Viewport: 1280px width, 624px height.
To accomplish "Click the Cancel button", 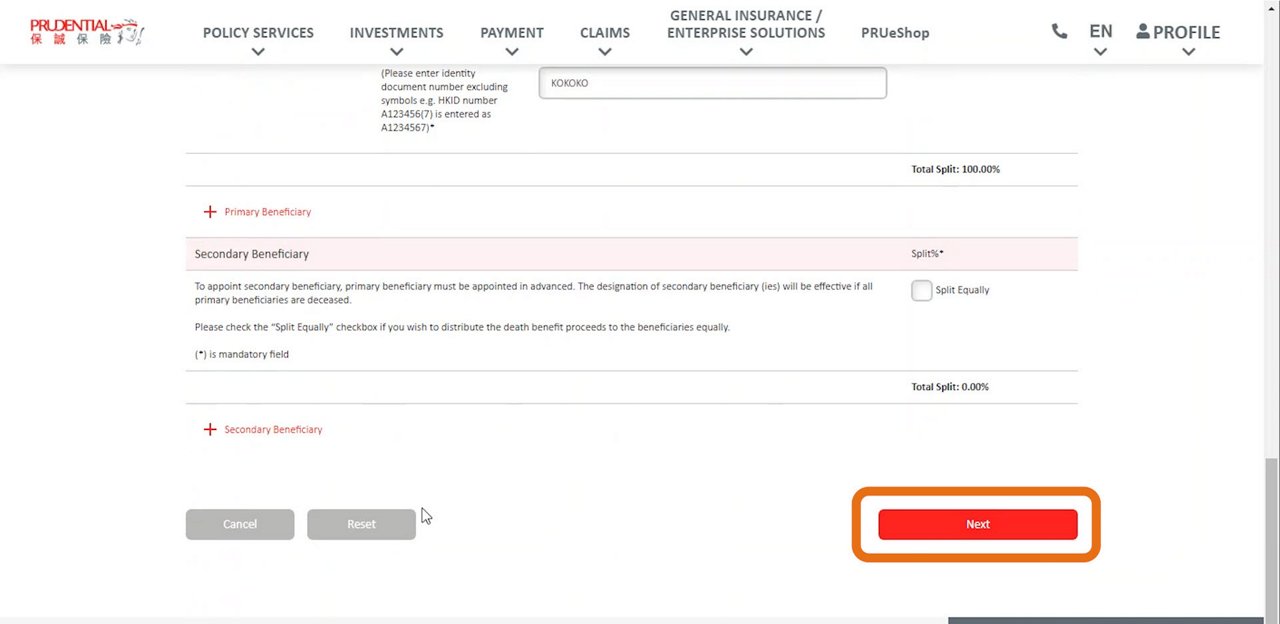I will coord(240,524).
